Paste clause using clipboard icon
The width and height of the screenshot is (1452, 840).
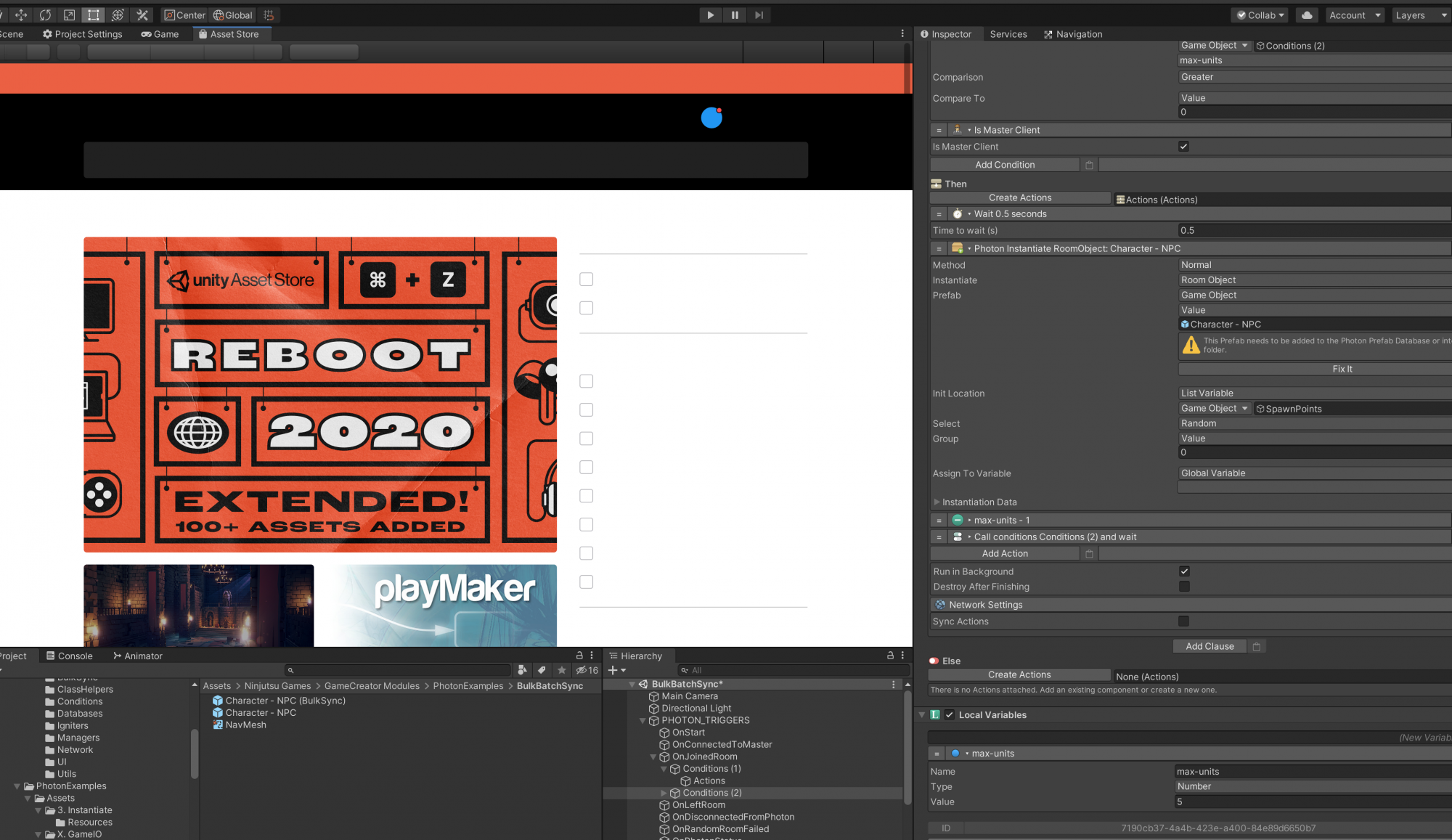coord(1257,646)
